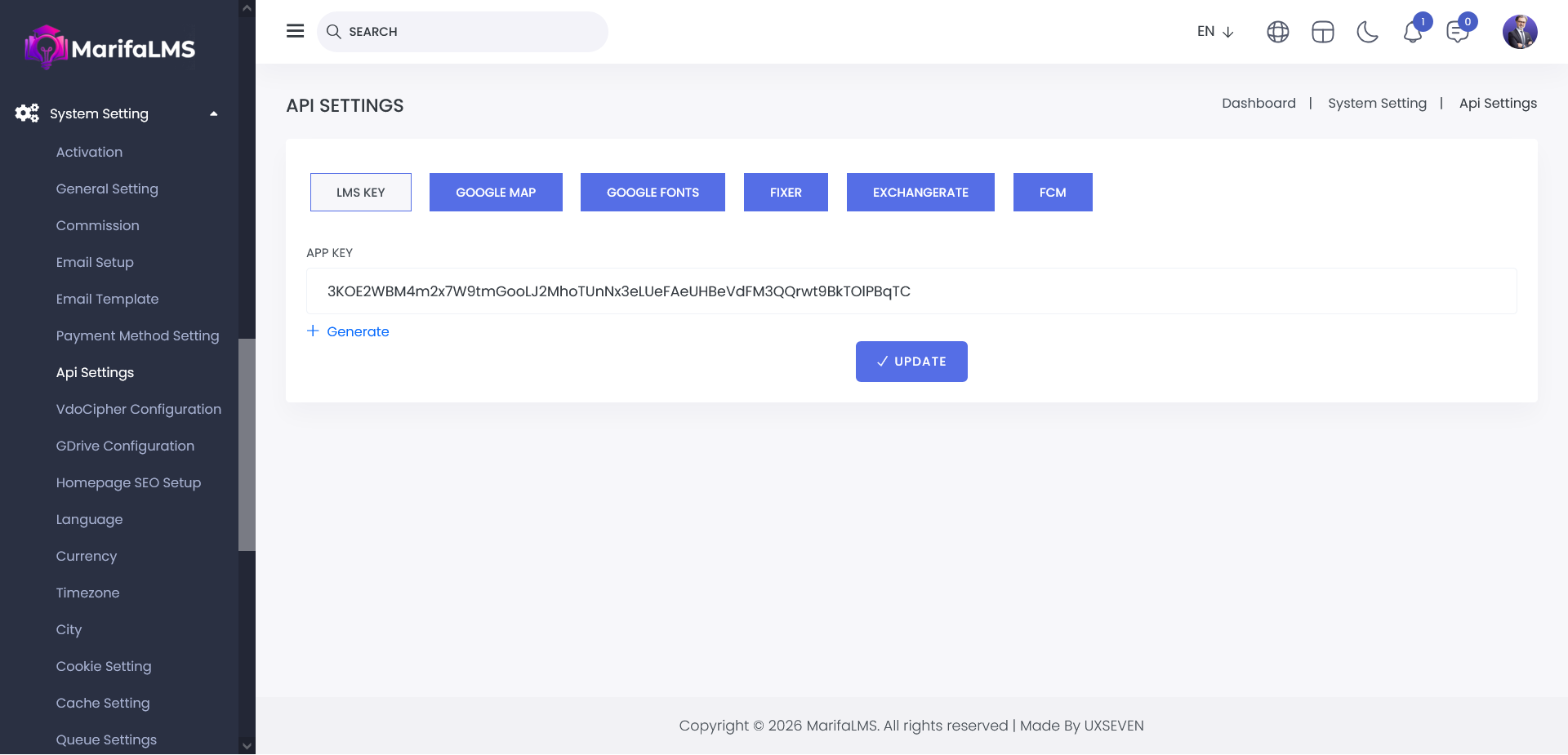1568x755 pixels.
Task: Open the globe website icon
Action: (1277, 32)
